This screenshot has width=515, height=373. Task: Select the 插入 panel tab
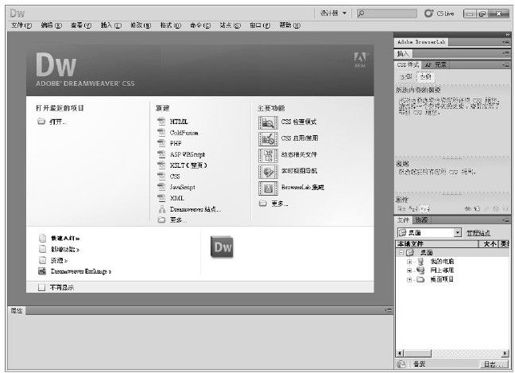pyautogui.click(x=403, y=53)
